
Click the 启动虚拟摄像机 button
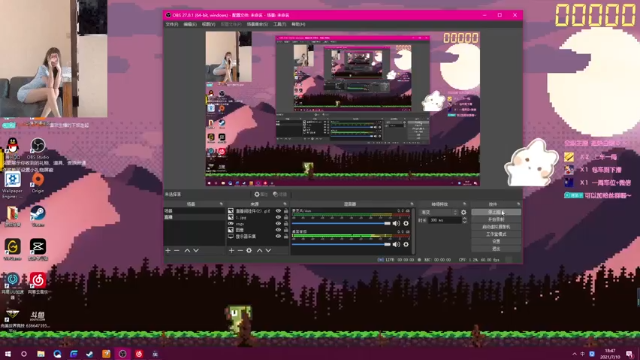pos(496,227)
